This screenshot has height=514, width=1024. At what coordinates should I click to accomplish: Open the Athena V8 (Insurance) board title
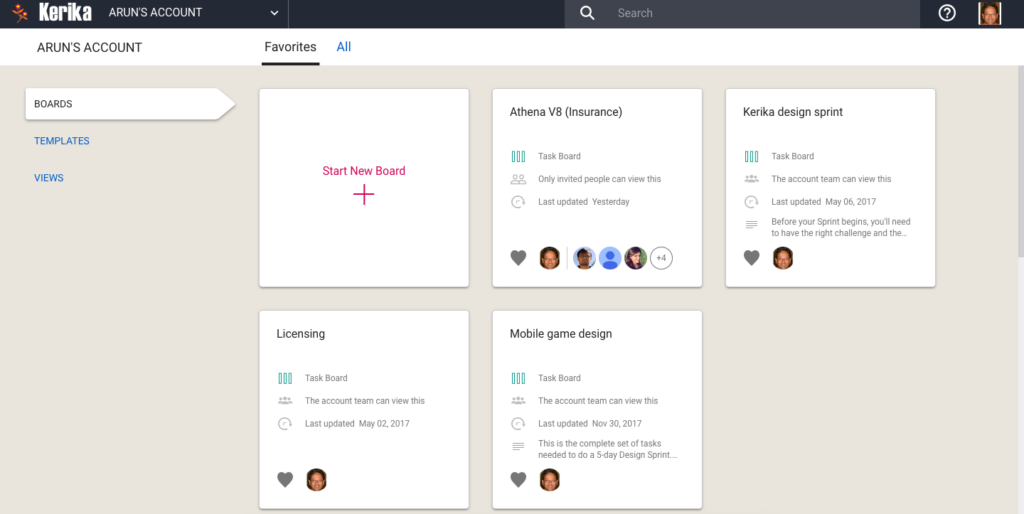coord(566,112)
